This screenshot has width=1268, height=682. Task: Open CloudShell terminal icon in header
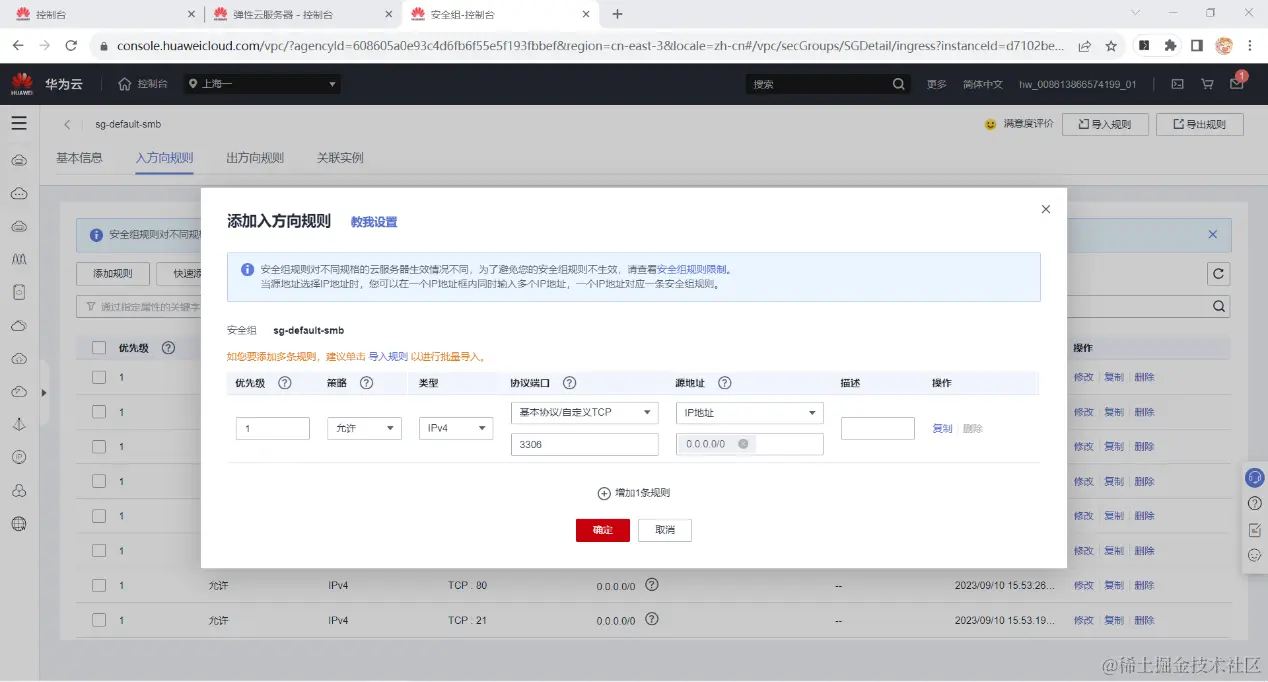coord(1178,84)
